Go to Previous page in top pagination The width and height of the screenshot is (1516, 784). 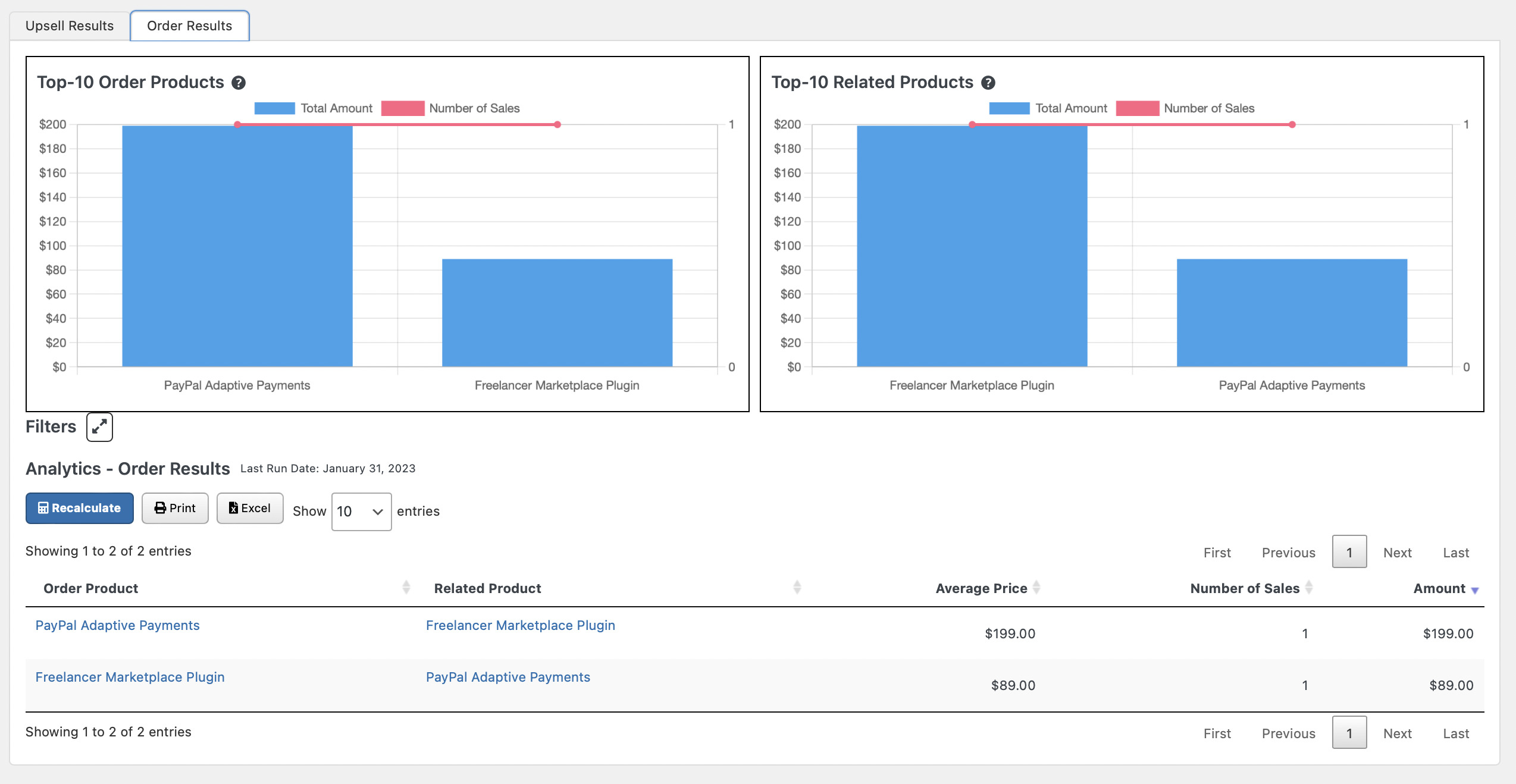coord(1289,553)
